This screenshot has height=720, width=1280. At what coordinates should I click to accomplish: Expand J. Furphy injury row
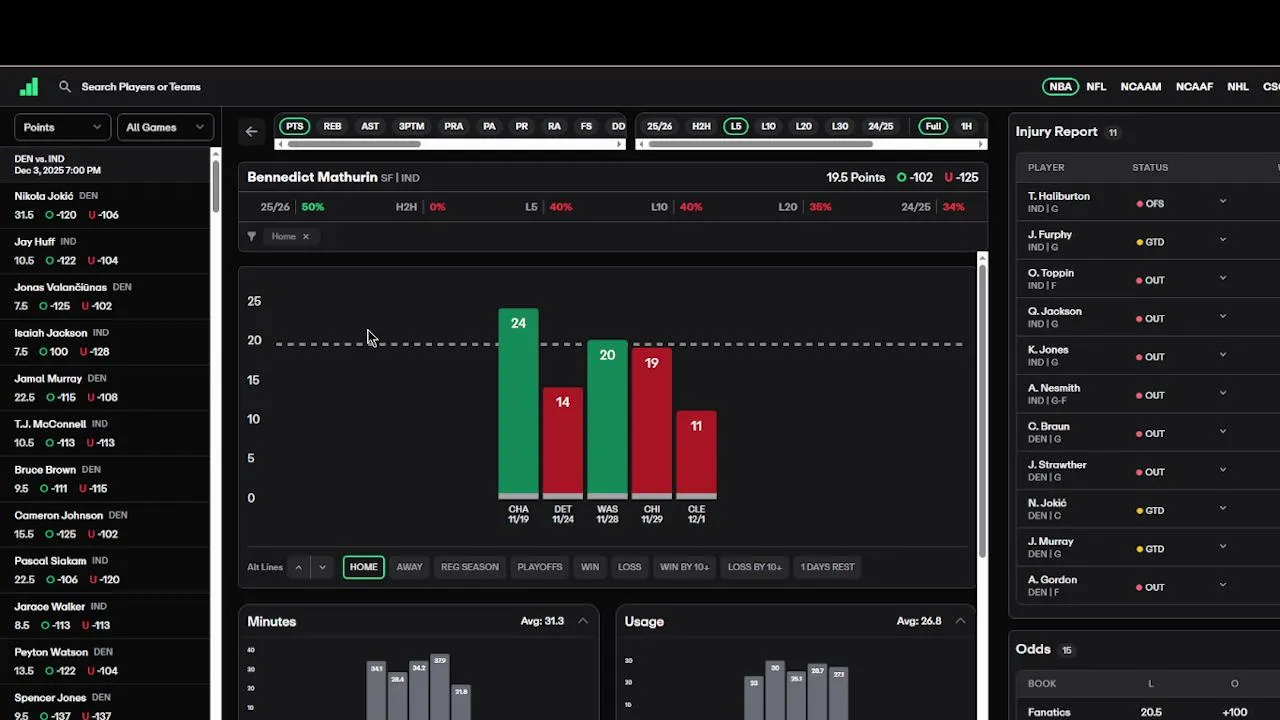1222,241
